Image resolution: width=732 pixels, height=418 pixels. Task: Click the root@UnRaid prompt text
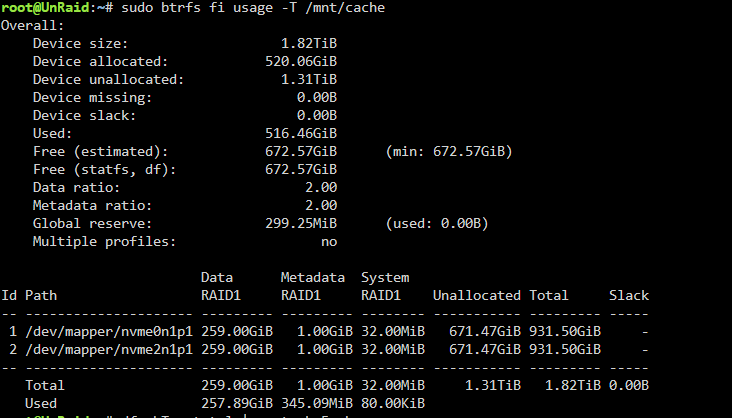pyautogui.click(x=47, y=8)
